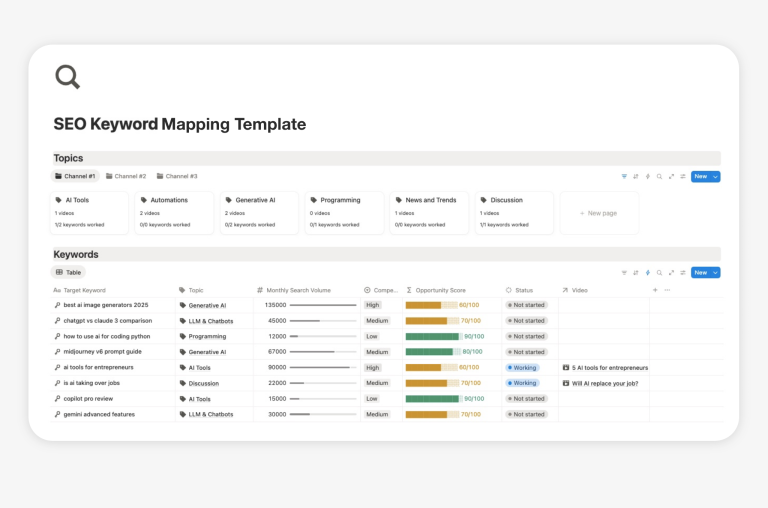Expand Topics database to full page
Screen dimensions: 768x508
(x=671, y=176)
